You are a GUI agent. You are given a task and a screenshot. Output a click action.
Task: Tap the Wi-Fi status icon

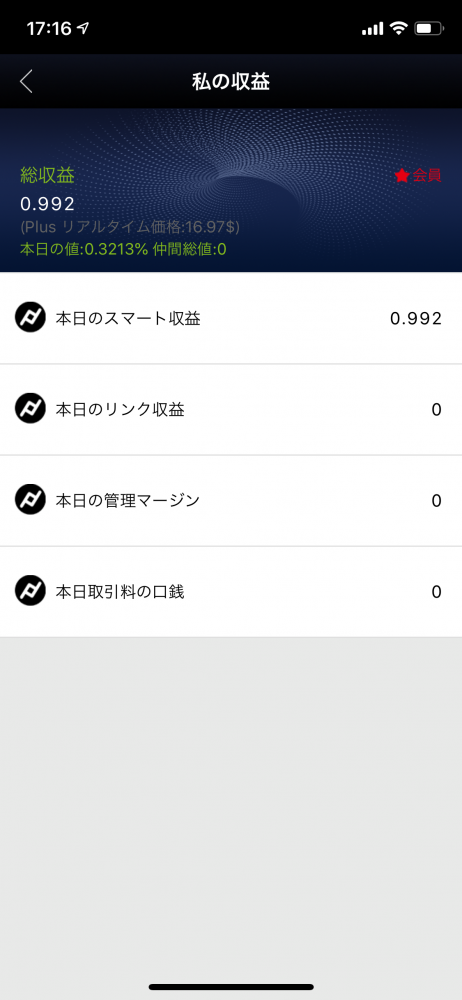399,28
